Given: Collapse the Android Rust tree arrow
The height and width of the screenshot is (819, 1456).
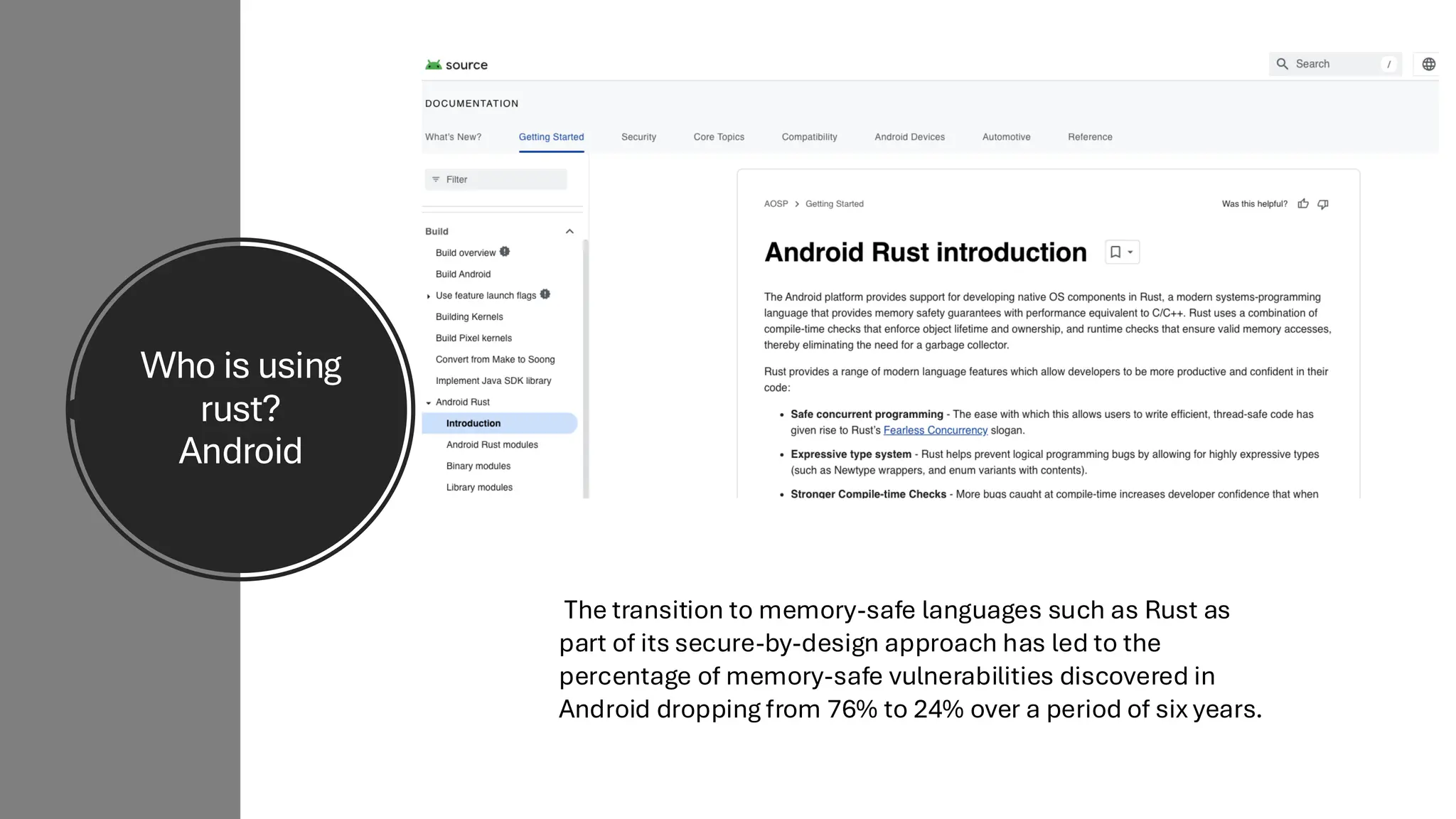Looking at the screenshot, I should click(428, 402).
